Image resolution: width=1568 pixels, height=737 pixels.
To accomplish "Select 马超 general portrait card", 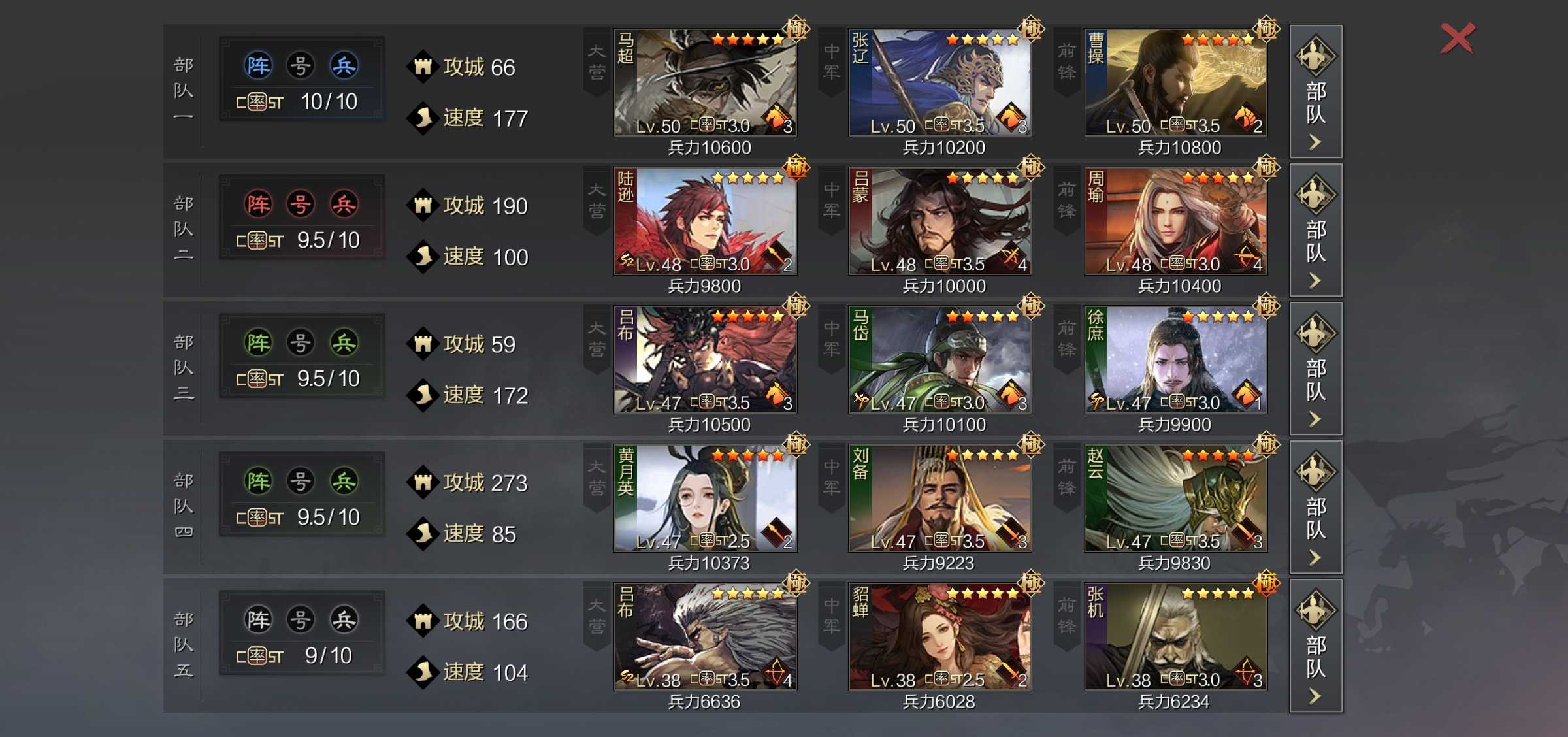I will (705, 82).
